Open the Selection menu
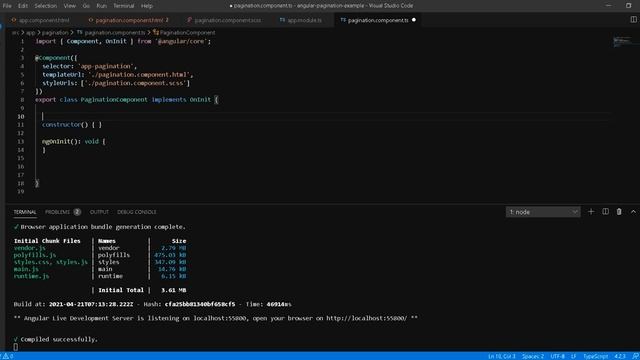The image size is (640, 360). (45, 6)
